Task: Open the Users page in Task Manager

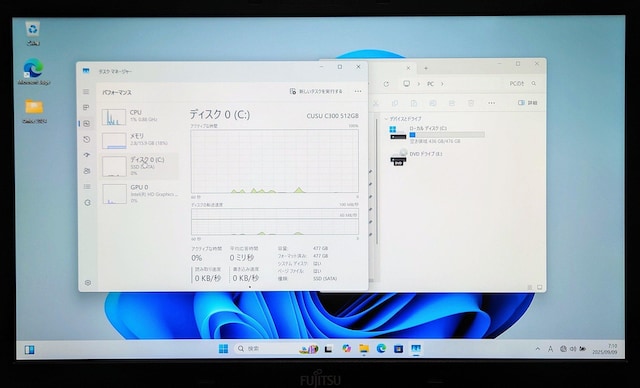Action: (x=87, y=171)
